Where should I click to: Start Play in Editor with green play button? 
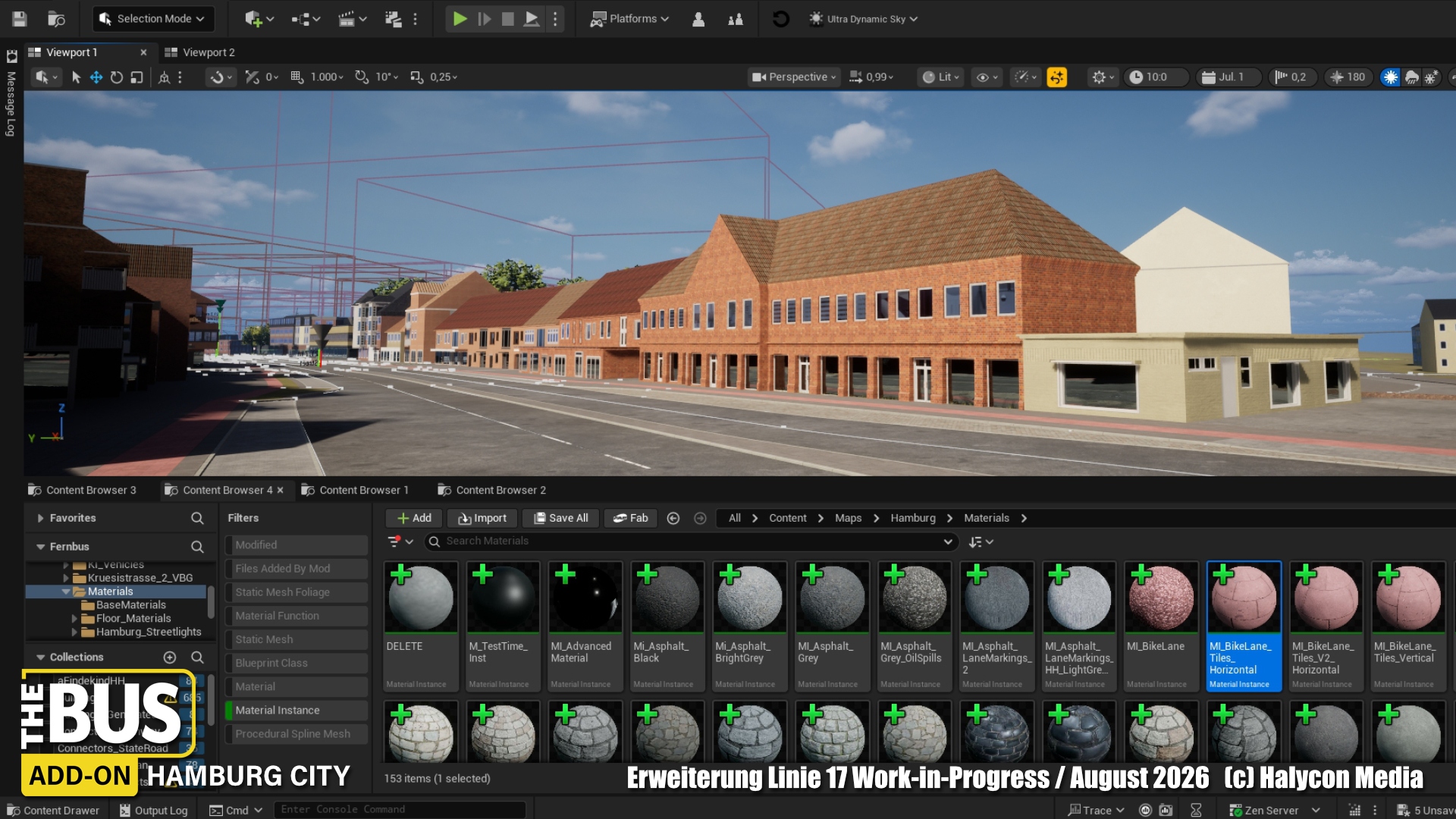460,19
